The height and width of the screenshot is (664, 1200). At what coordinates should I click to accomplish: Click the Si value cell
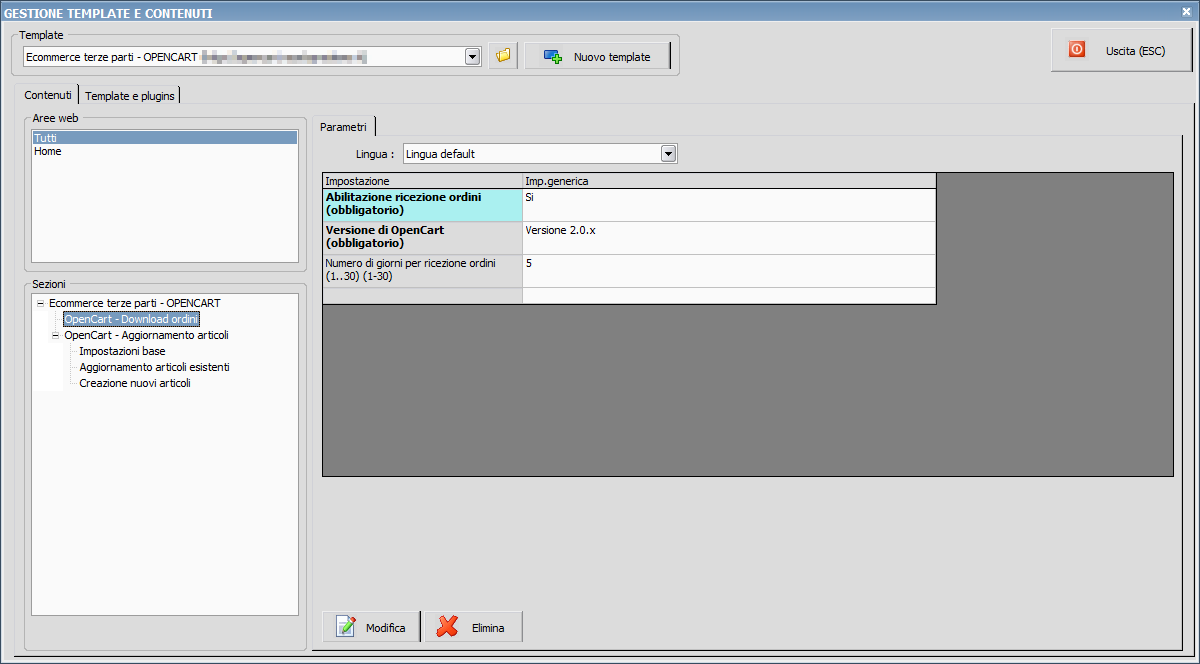point(729,205)
